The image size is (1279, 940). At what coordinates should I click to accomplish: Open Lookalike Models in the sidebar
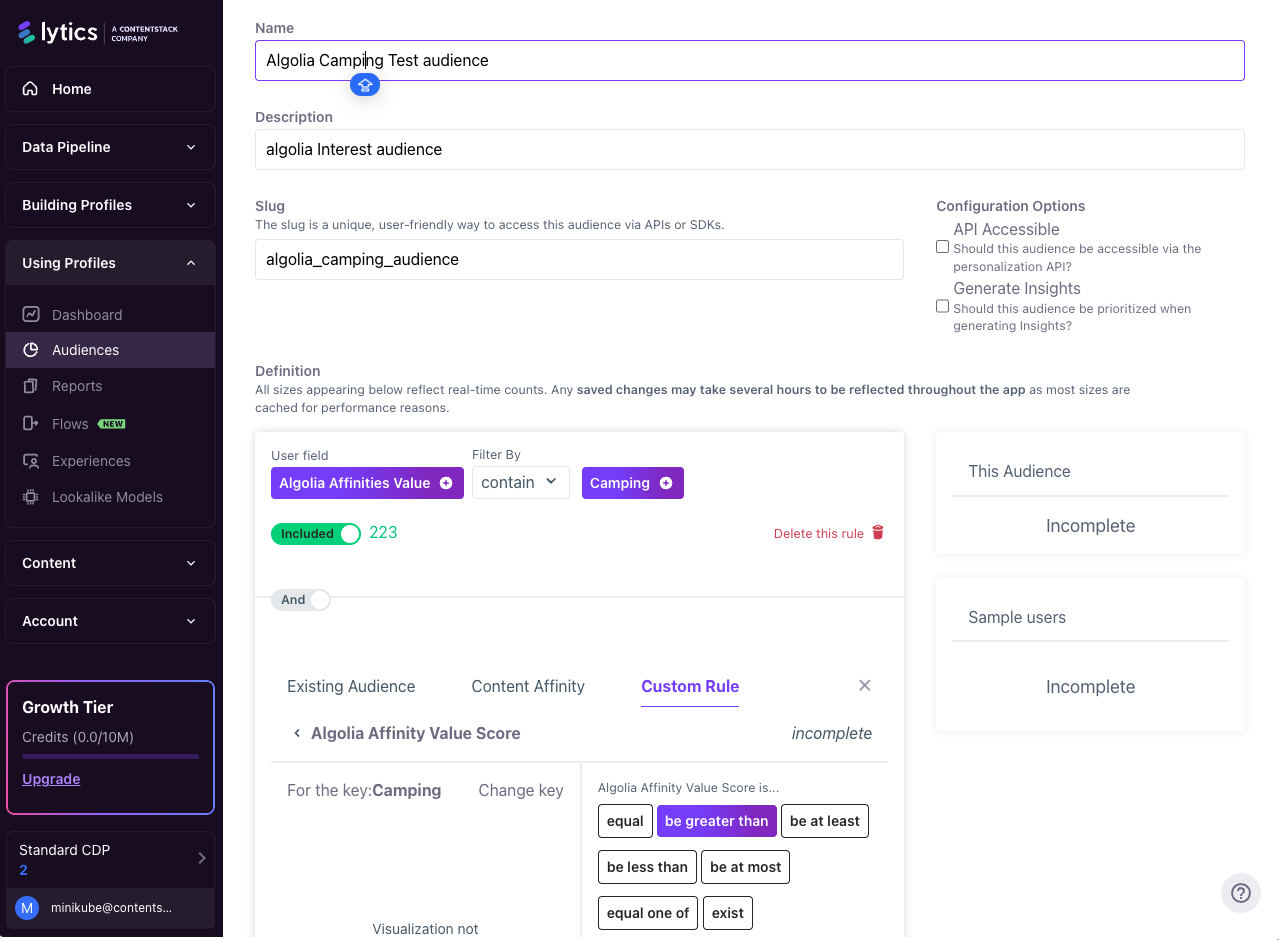point(110,497)
